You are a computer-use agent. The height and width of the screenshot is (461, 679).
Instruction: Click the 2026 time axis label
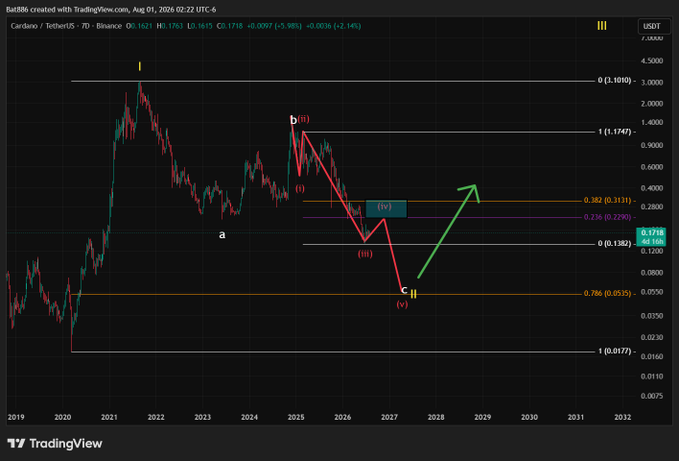tap(343, 417)
